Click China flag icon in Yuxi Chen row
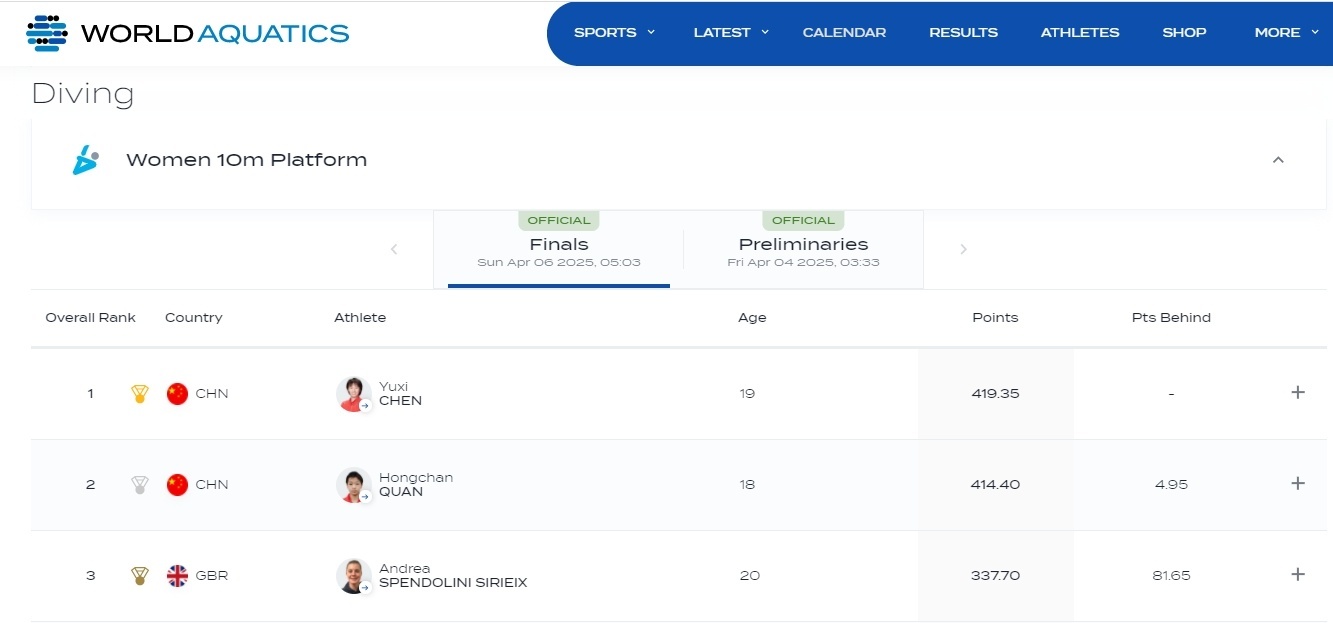The height and width of the screenshot is (623, 1333). (x=177, y=394)
